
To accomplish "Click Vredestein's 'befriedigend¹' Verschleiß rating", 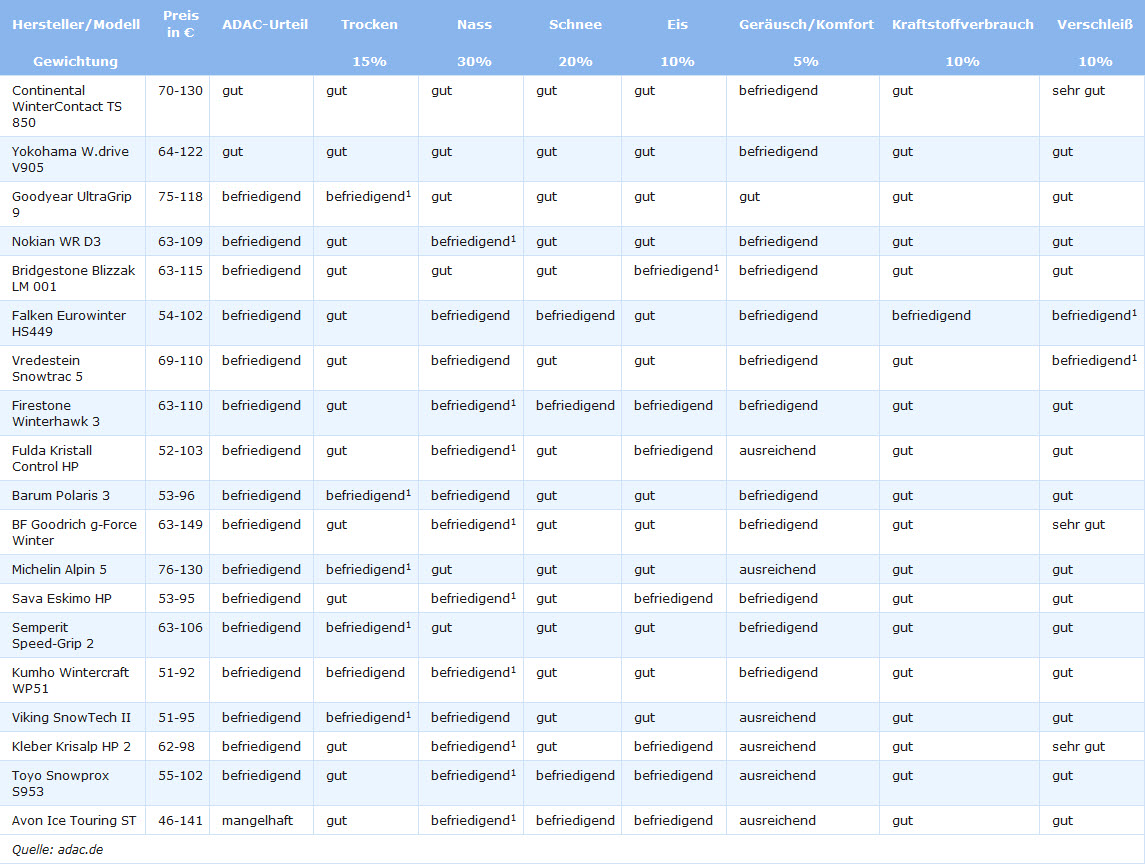I will pos(1094,360).
